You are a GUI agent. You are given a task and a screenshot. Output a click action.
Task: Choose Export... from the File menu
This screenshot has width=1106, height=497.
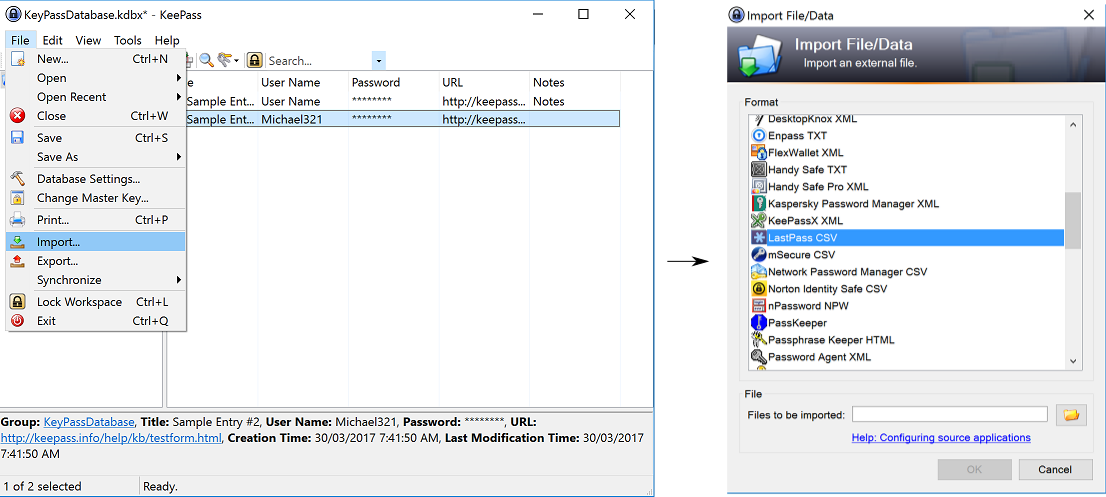tap(96, 261)
